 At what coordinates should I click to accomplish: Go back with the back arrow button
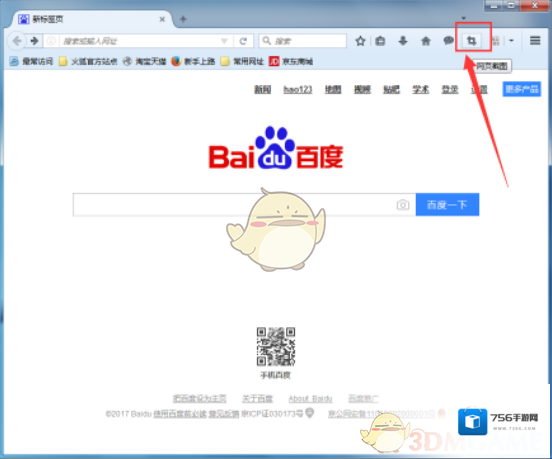coord(17,41)
